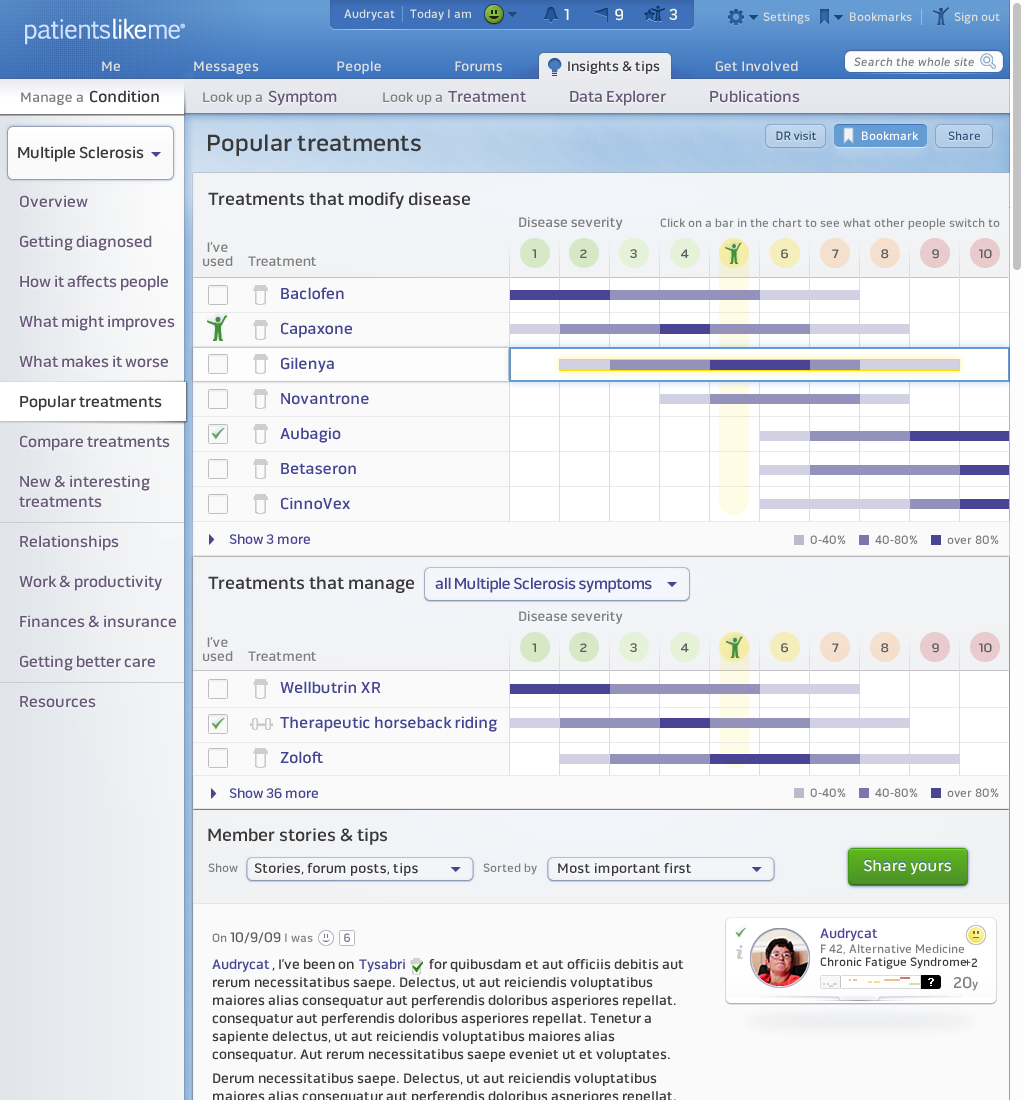
Task: Check the I've used box for Gilenya
Action: pos(218,364)
